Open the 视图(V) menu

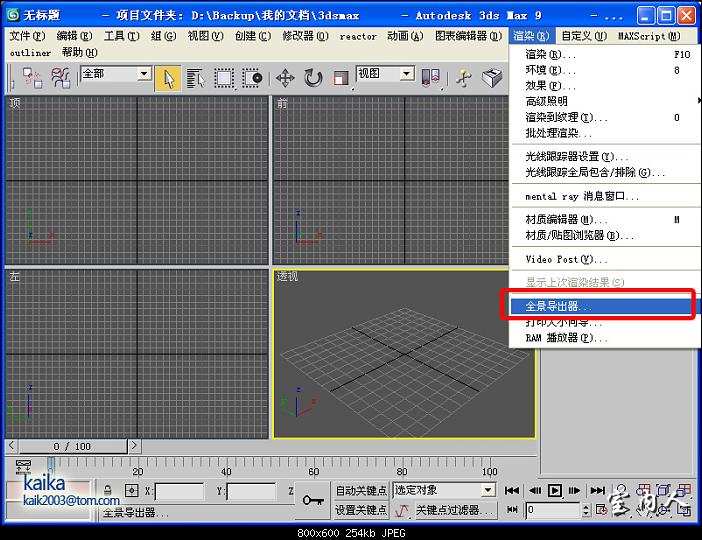click(x=205, y=36)
